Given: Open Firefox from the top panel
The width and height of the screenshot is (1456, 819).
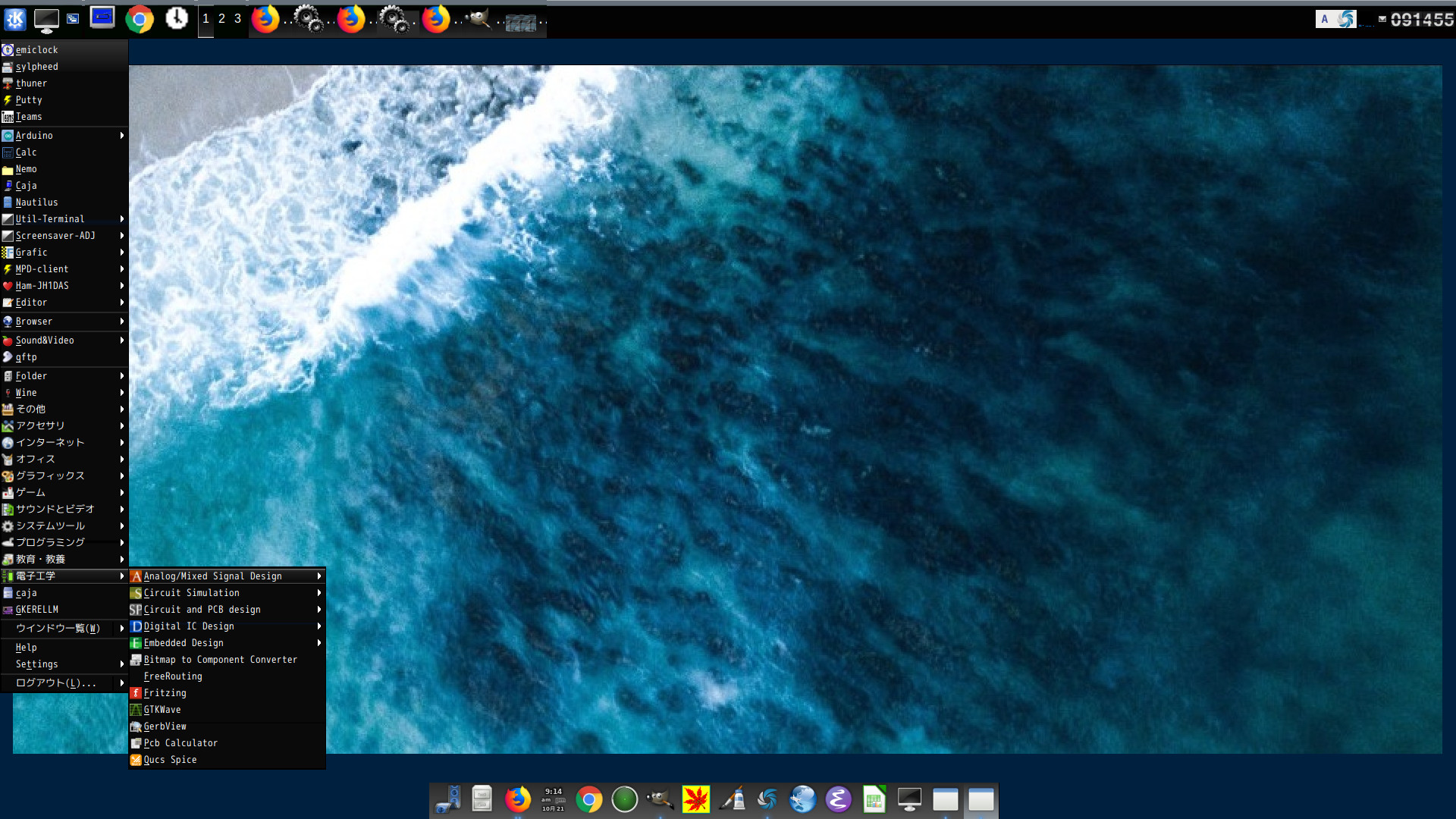Looking at the screenshot, I should coord(265,20).
